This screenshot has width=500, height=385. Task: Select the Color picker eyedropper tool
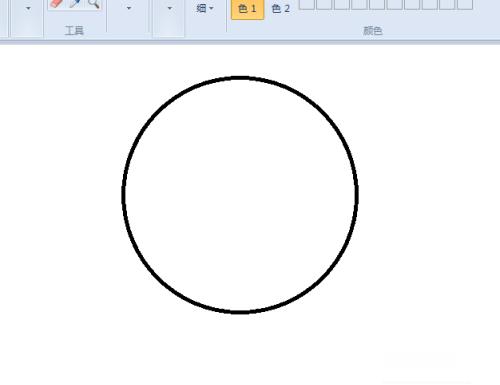pyautogui.click(x=75, y=4)
